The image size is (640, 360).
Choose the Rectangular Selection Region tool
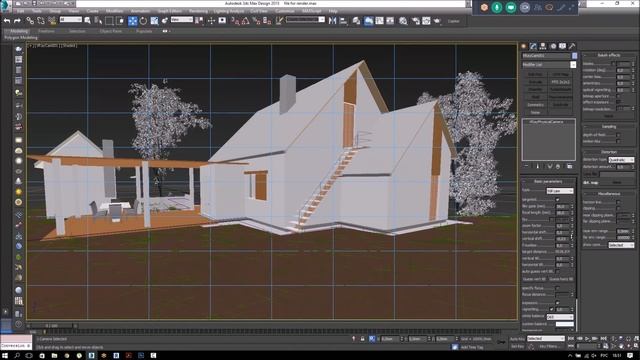coord(109,20)
